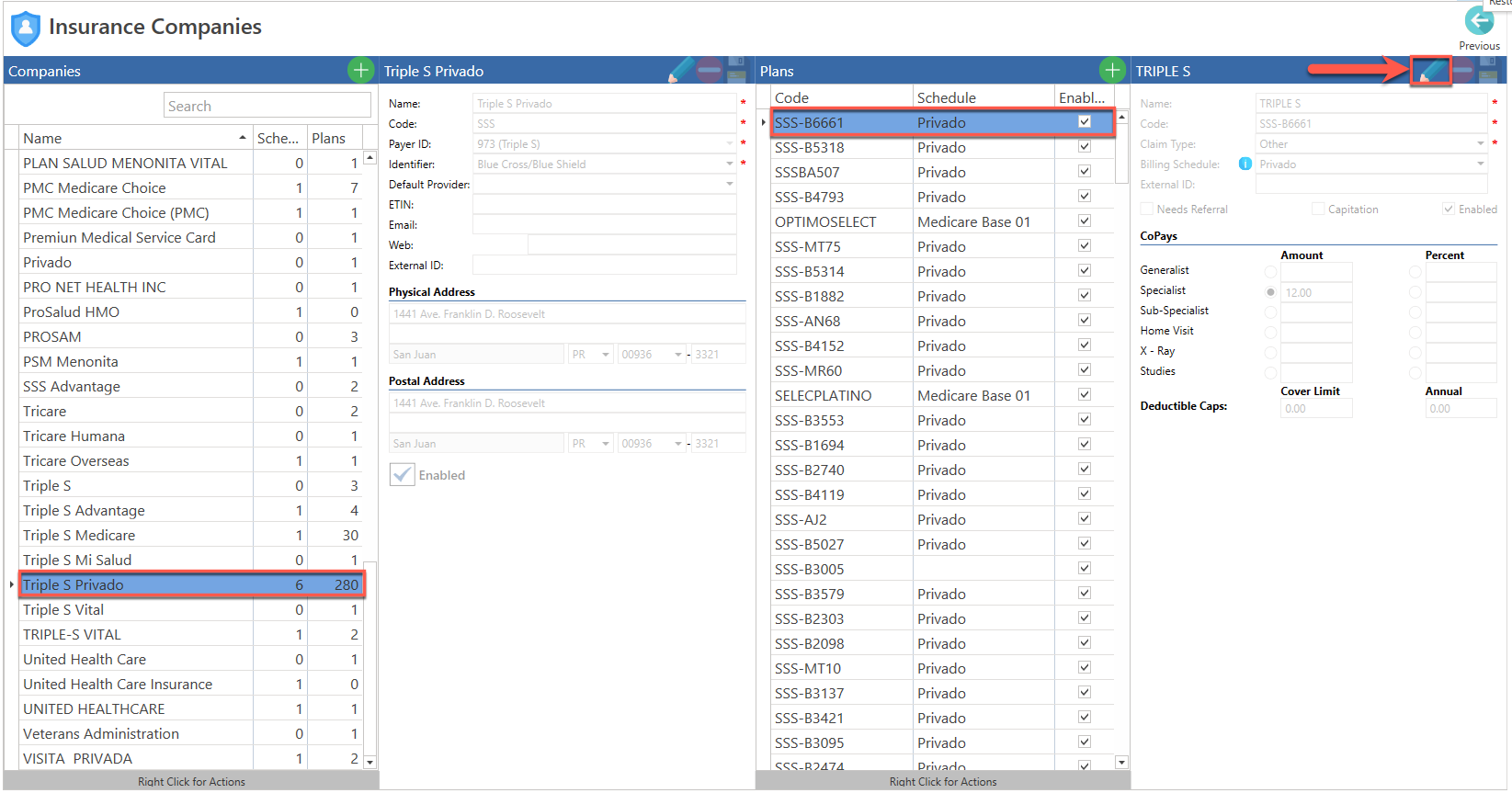Select the SSS Advantage company
Screen dimensions: 1512x793
tap(191, 386)
